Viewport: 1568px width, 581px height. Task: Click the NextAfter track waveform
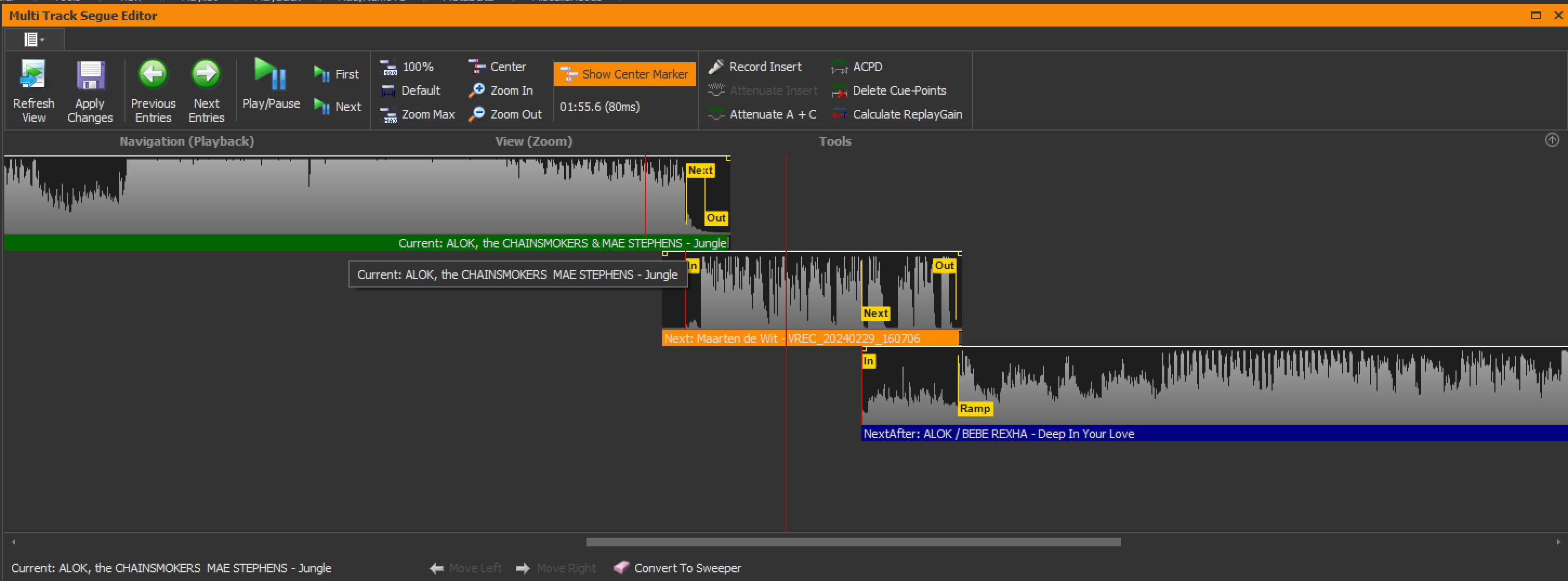click(x=1214, y=387)
